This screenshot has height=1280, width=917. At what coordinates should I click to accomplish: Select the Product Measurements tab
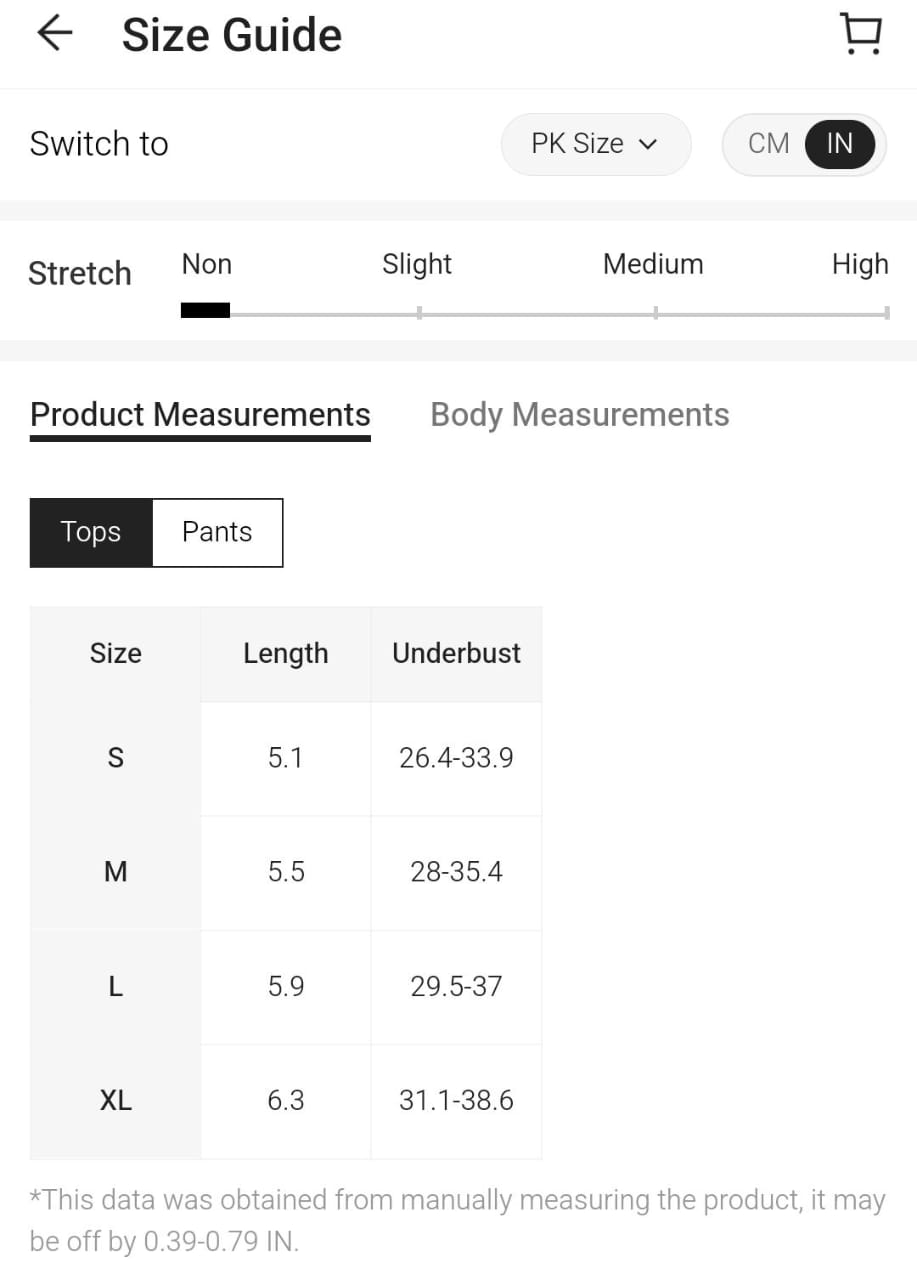[x=200, y=415]
